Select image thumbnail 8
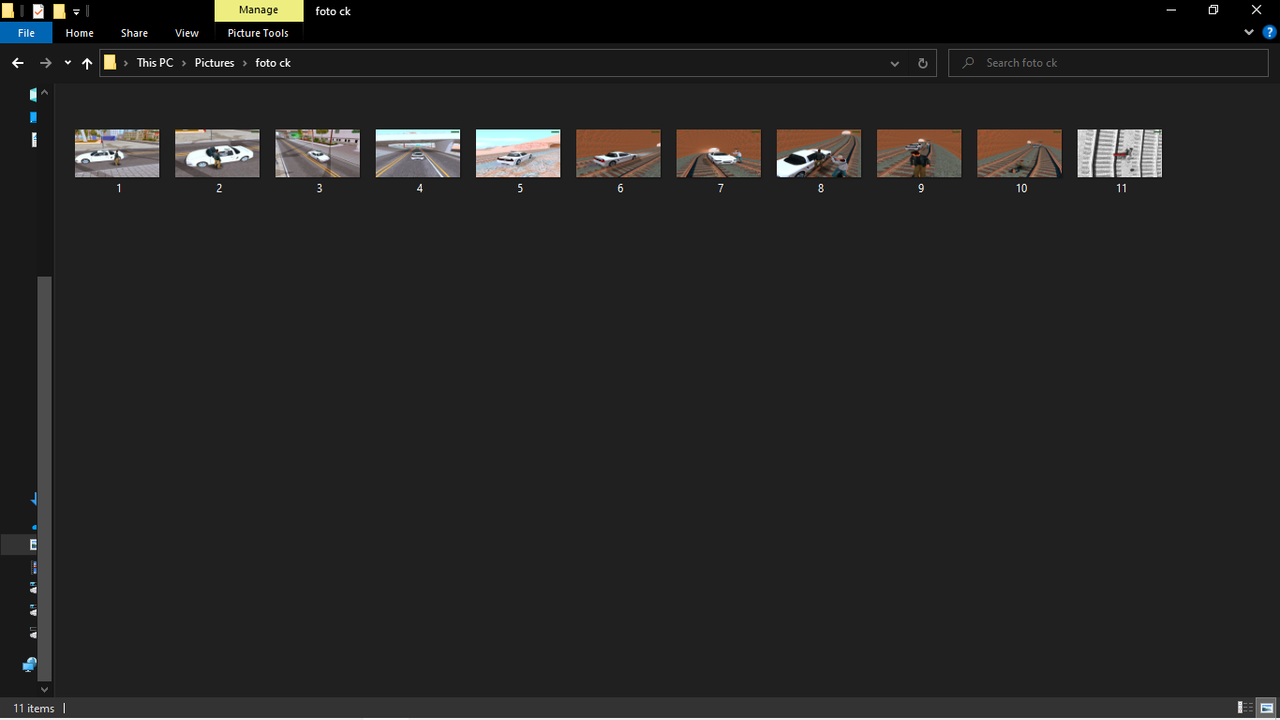This screenshot has width=1280, height=720. pos(819,153)
